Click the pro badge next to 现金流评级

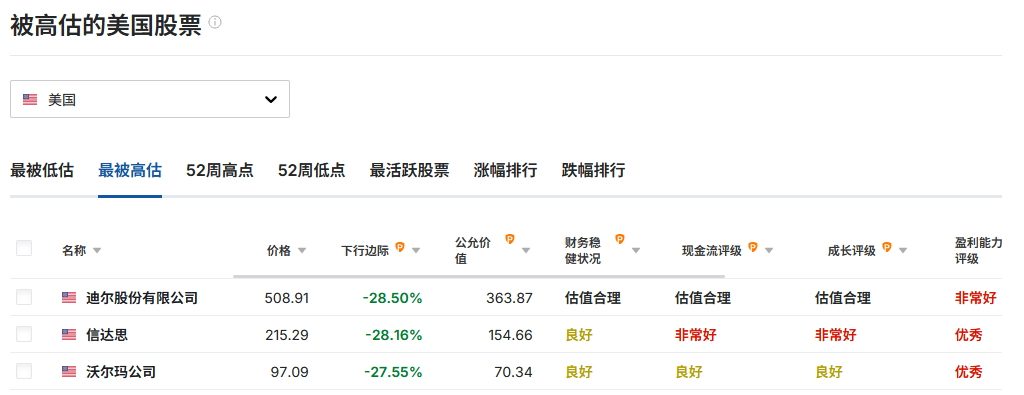tap(753, 247)
